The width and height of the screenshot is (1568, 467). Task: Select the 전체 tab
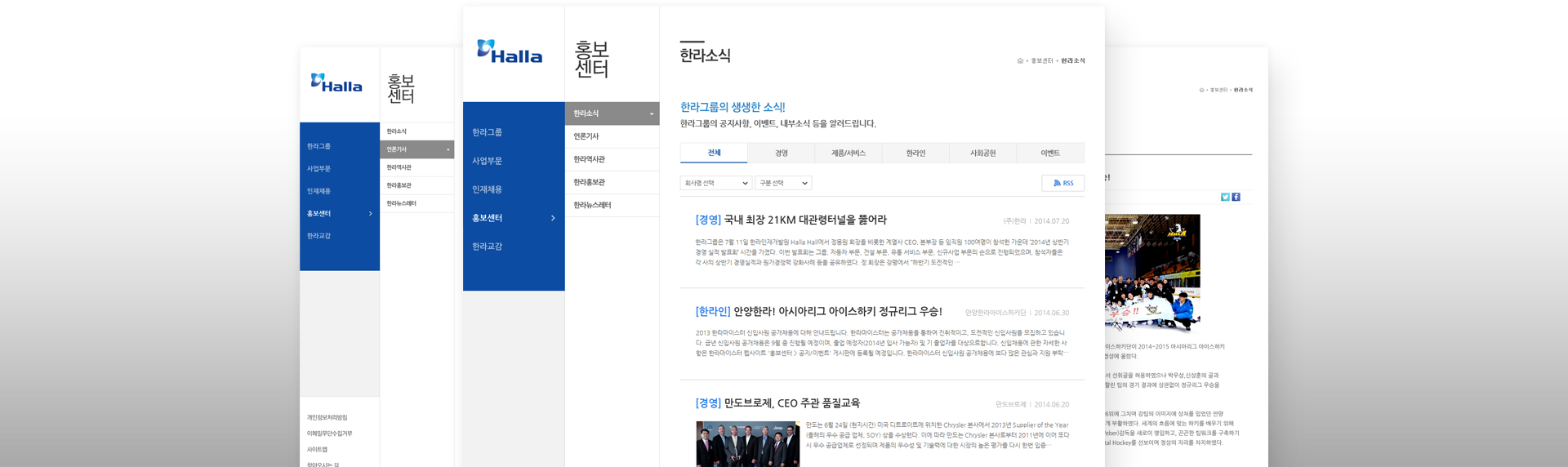tap(714, 153)
